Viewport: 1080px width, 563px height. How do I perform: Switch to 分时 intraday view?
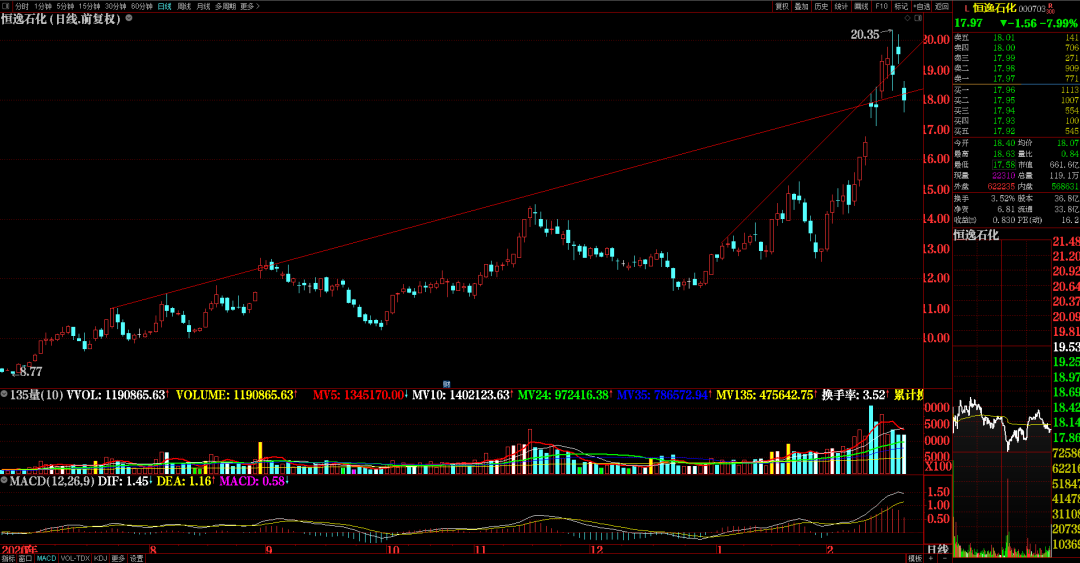(22, 6)
